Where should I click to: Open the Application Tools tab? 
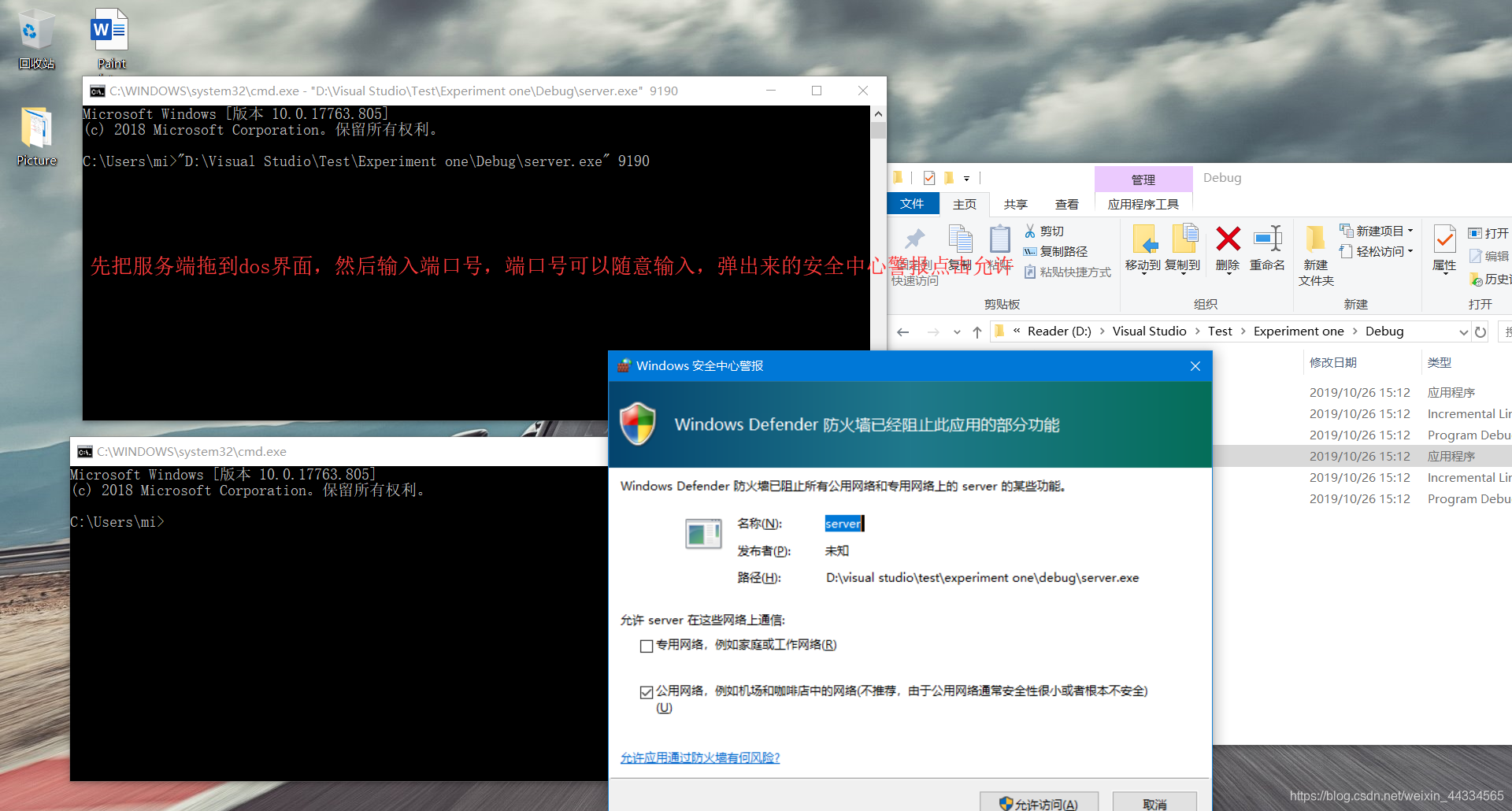[1143, 204]
